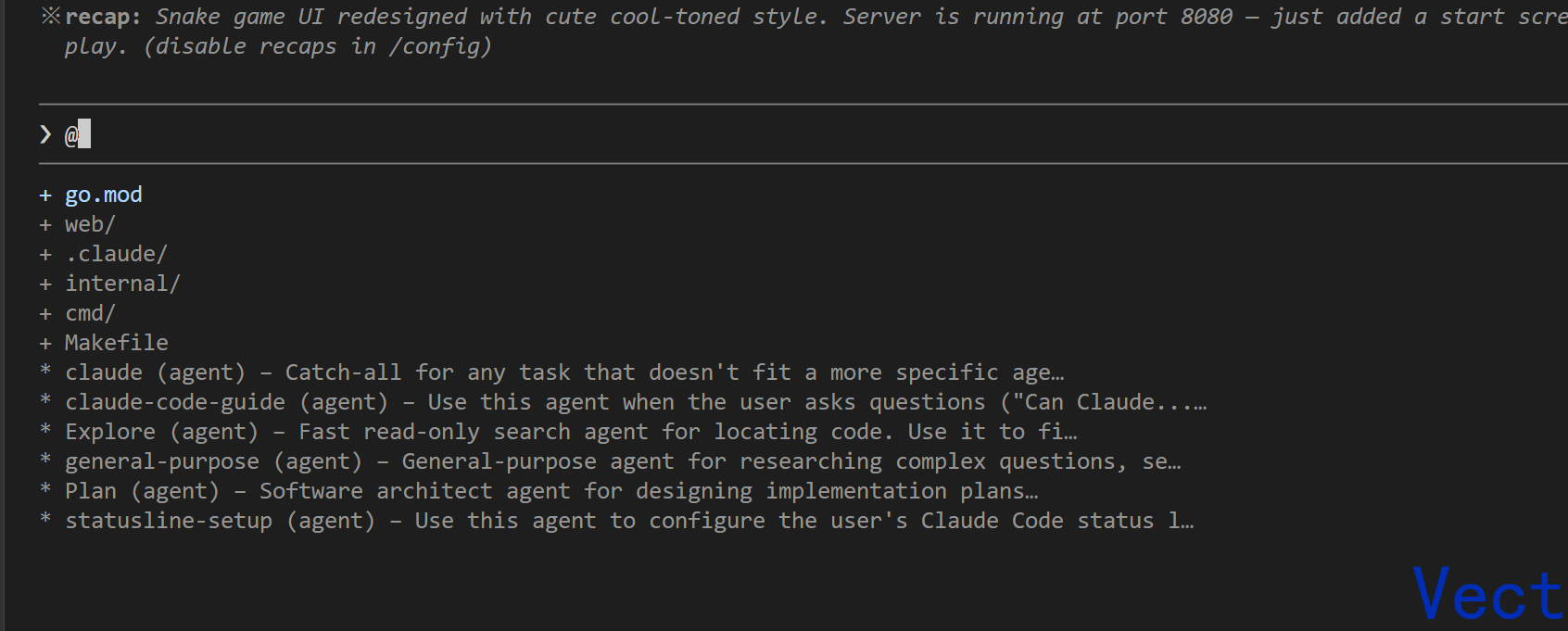This screenshot has height=631, width=1568.
Task: Select the go.mod file suggestion
Action: coord(103,195)
